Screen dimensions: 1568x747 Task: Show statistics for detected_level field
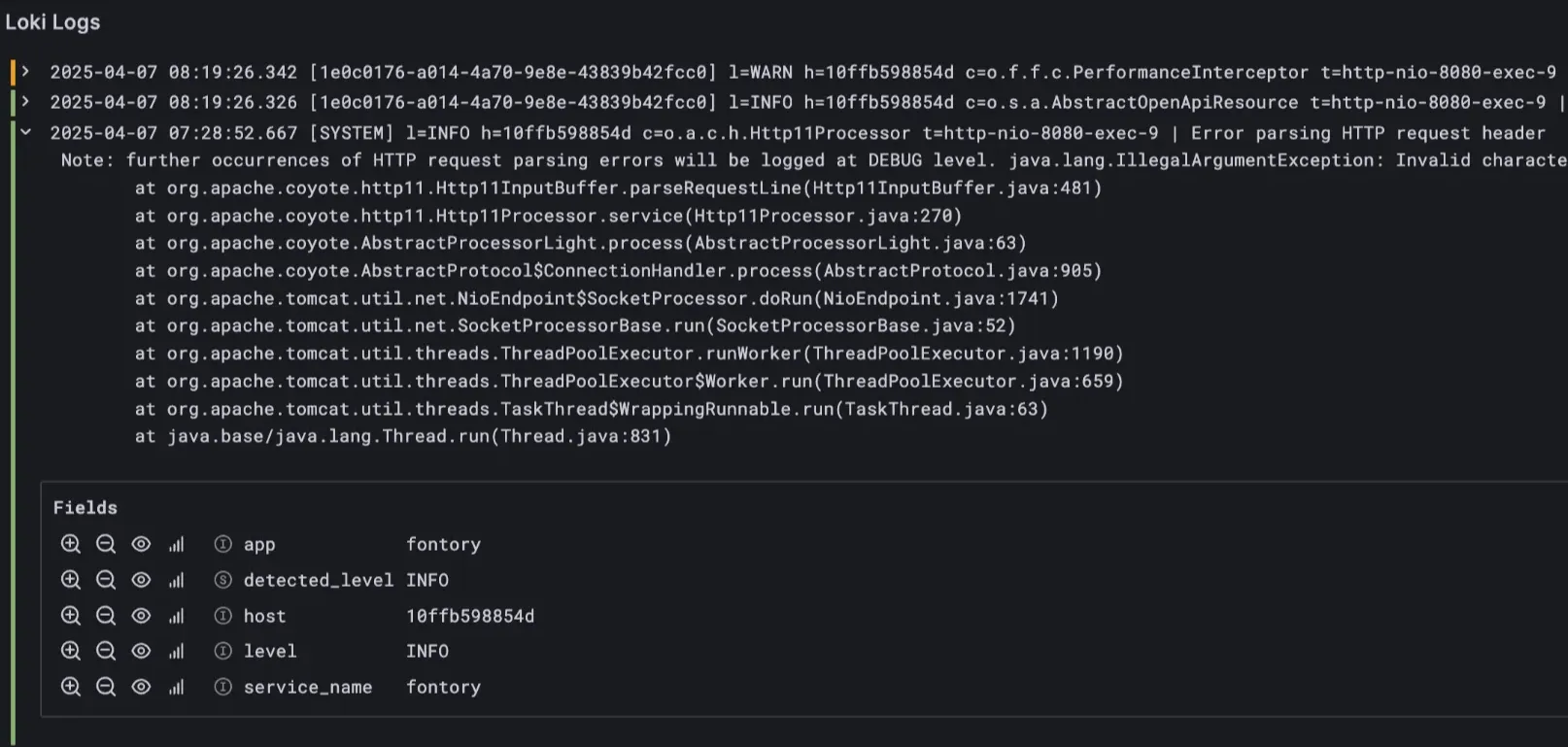(x=176, y=580)
